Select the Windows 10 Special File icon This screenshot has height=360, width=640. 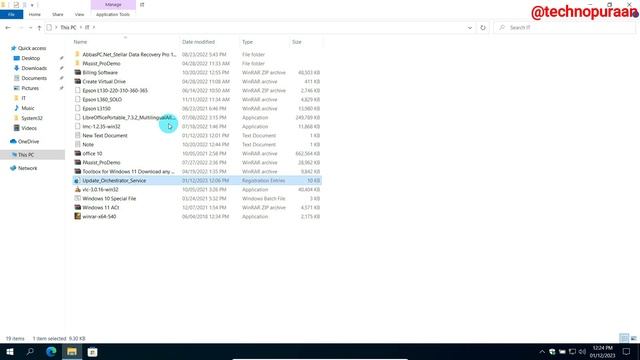(x=78, y=198)
